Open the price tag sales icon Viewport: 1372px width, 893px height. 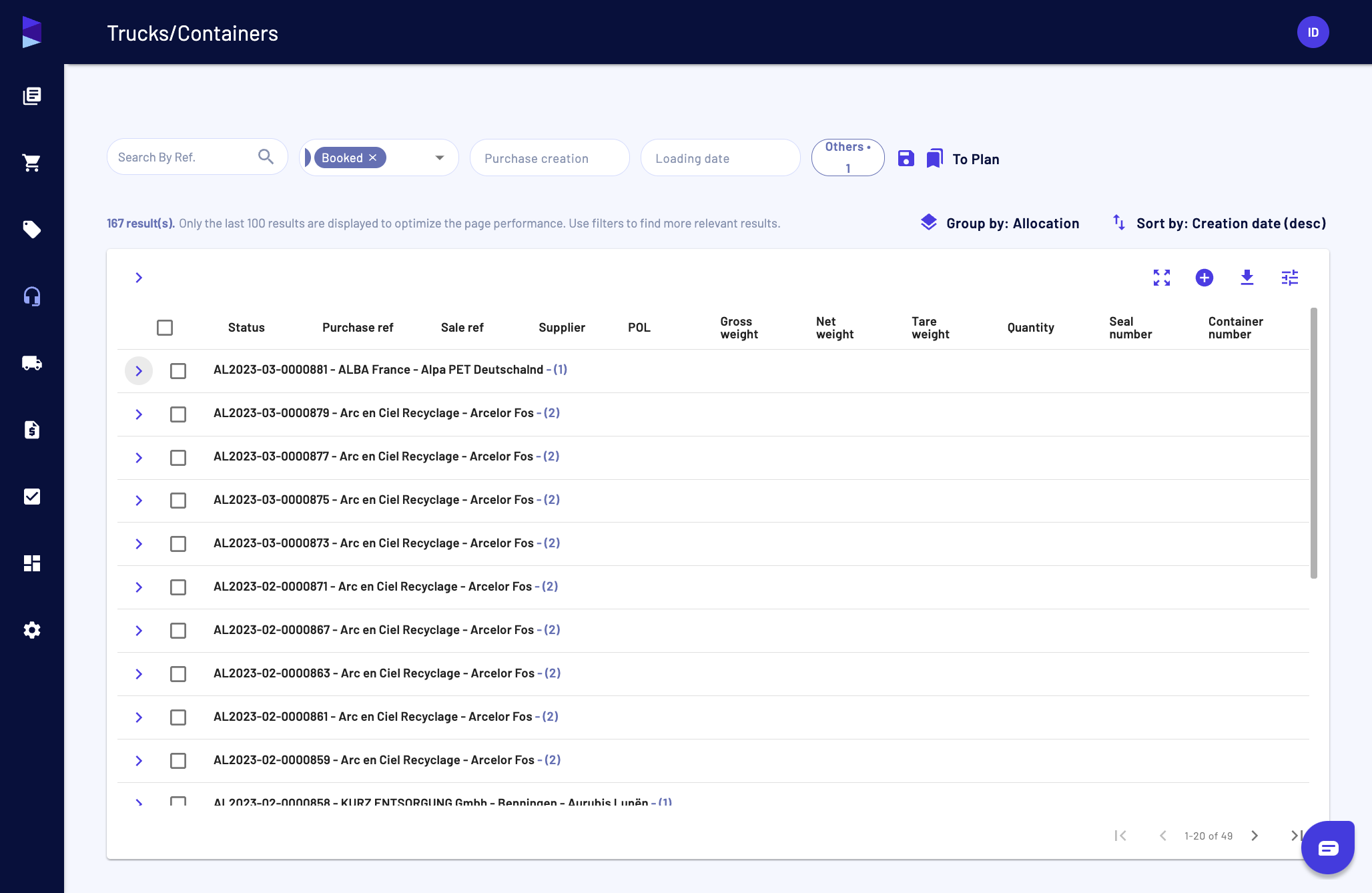coord(32,230)
